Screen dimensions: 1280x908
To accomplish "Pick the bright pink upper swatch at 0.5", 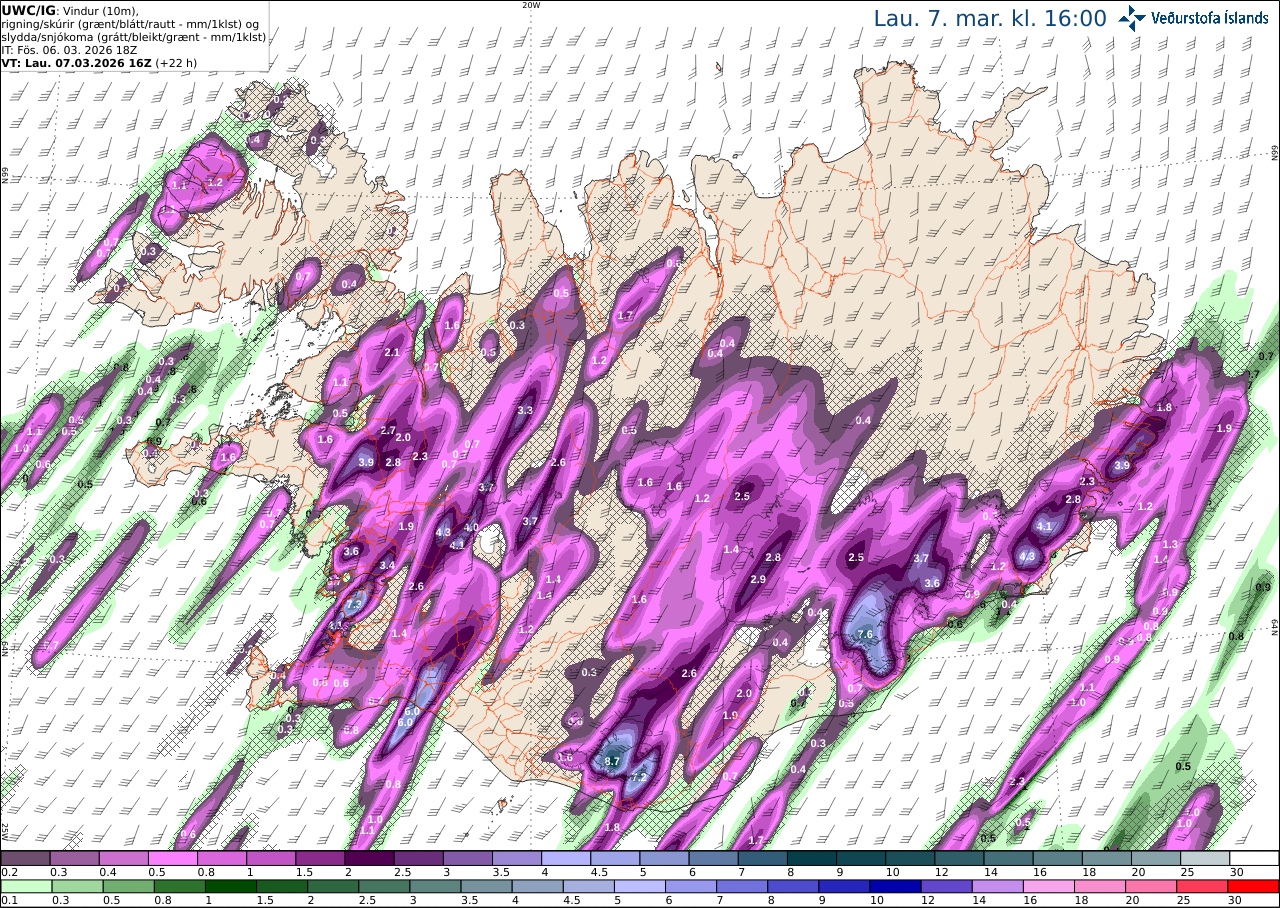I will tap(172, 858).
